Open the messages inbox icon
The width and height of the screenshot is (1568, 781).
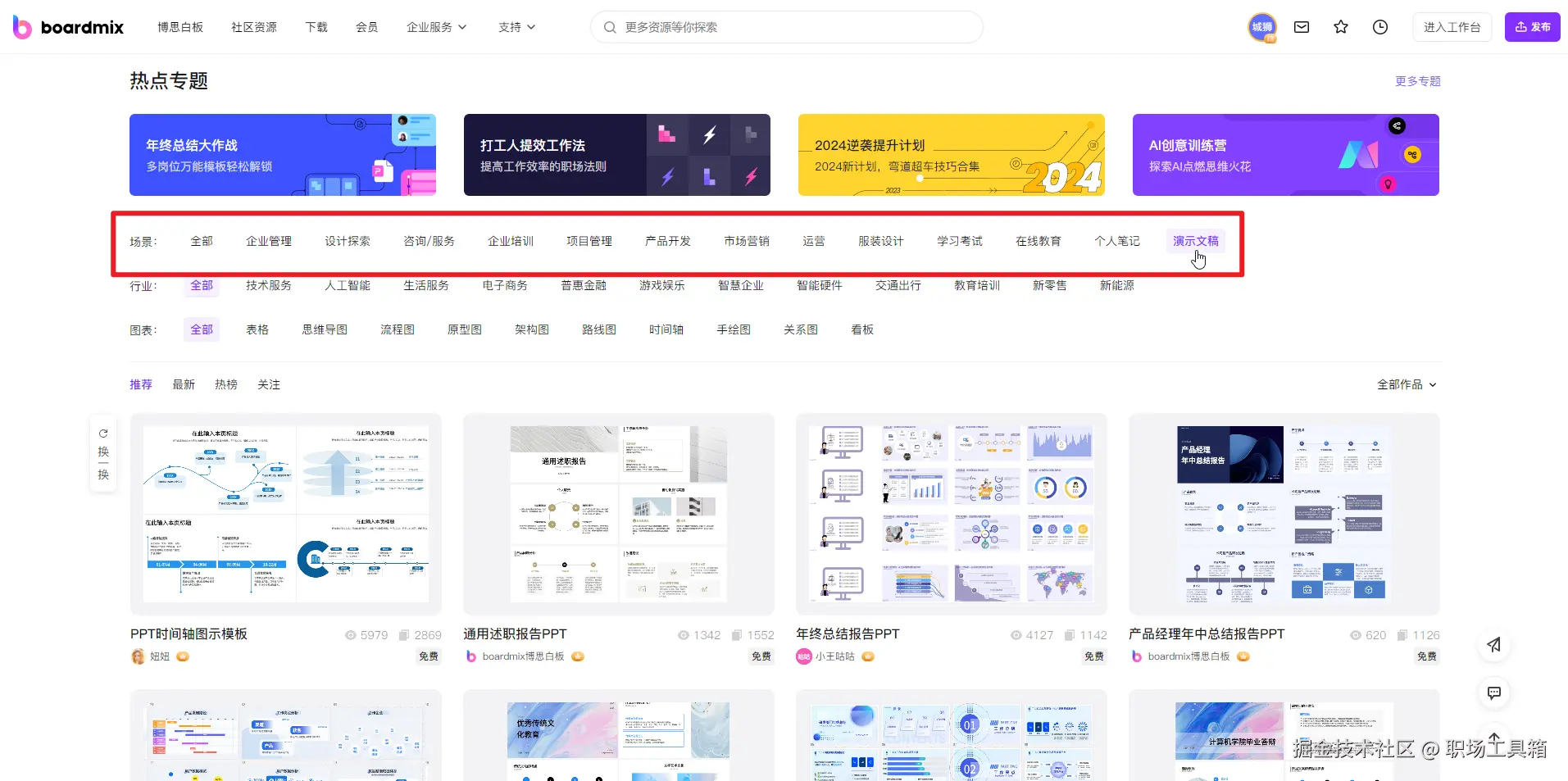[1301, 26]
